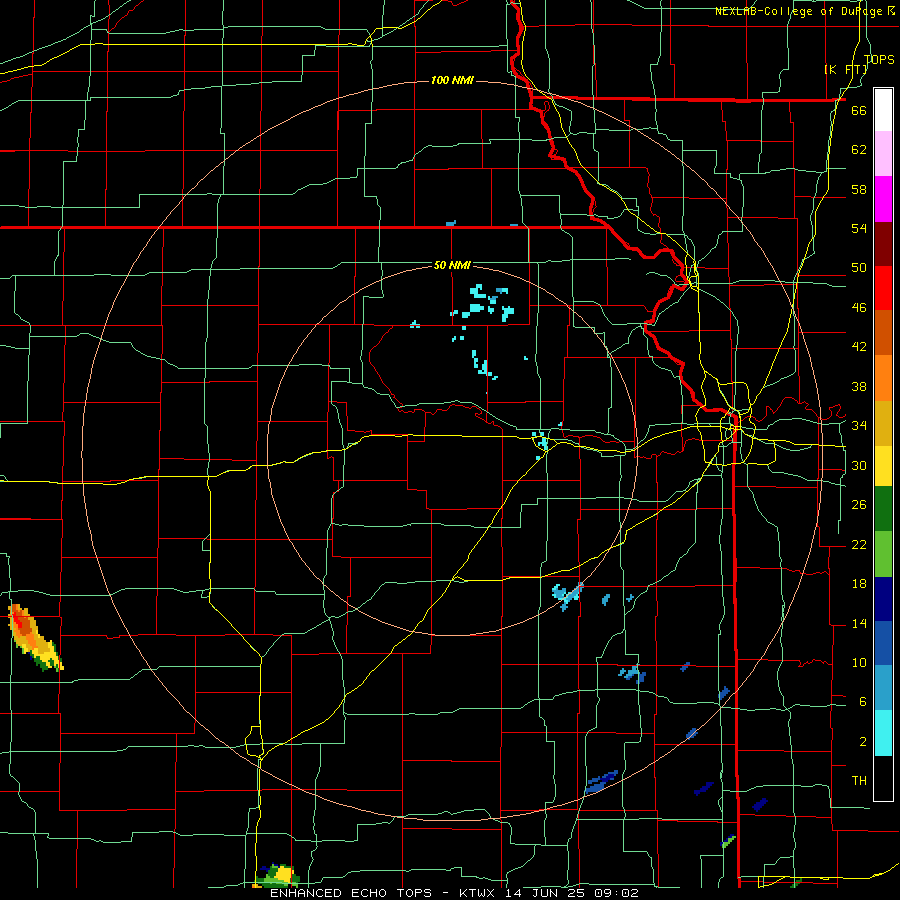Screen dimensions: 900x900
Task: Pick the gold legend color block
Action: click(883, 423)
